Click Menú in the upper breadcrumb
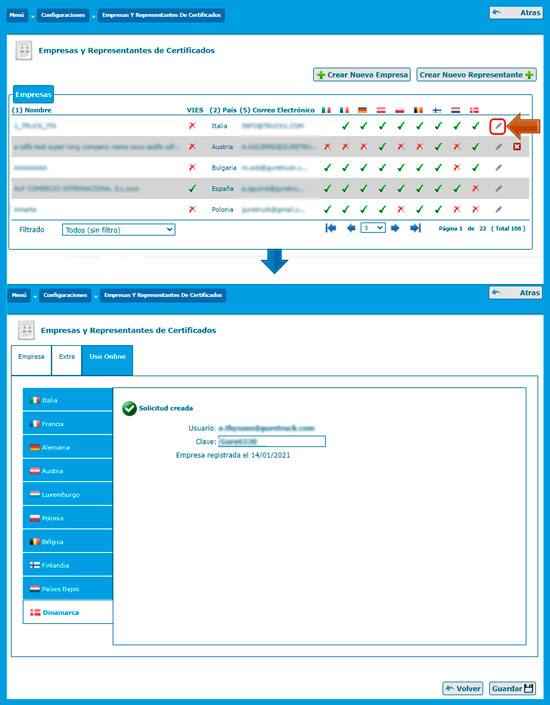 [x=18, y=15]
